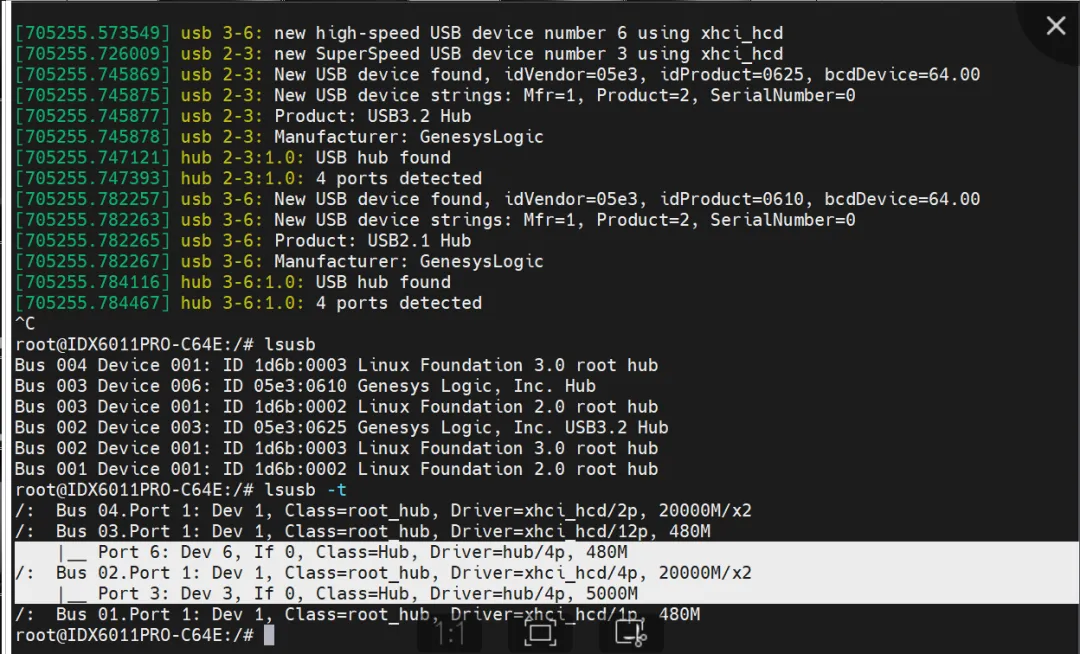Click the terminal cursor block after prompt
The height and width of the screenshot is (654, 1080).
269,635
